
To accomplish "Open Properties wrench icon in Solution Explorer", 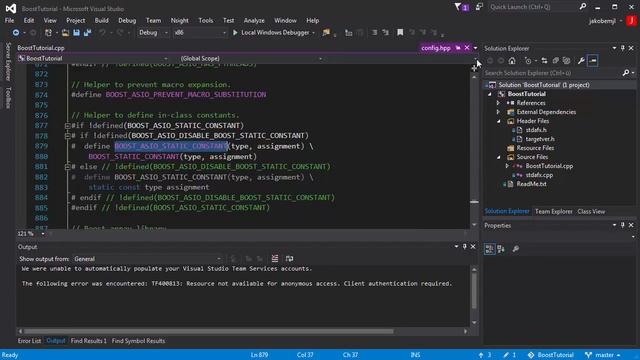I will coord(581,61).
